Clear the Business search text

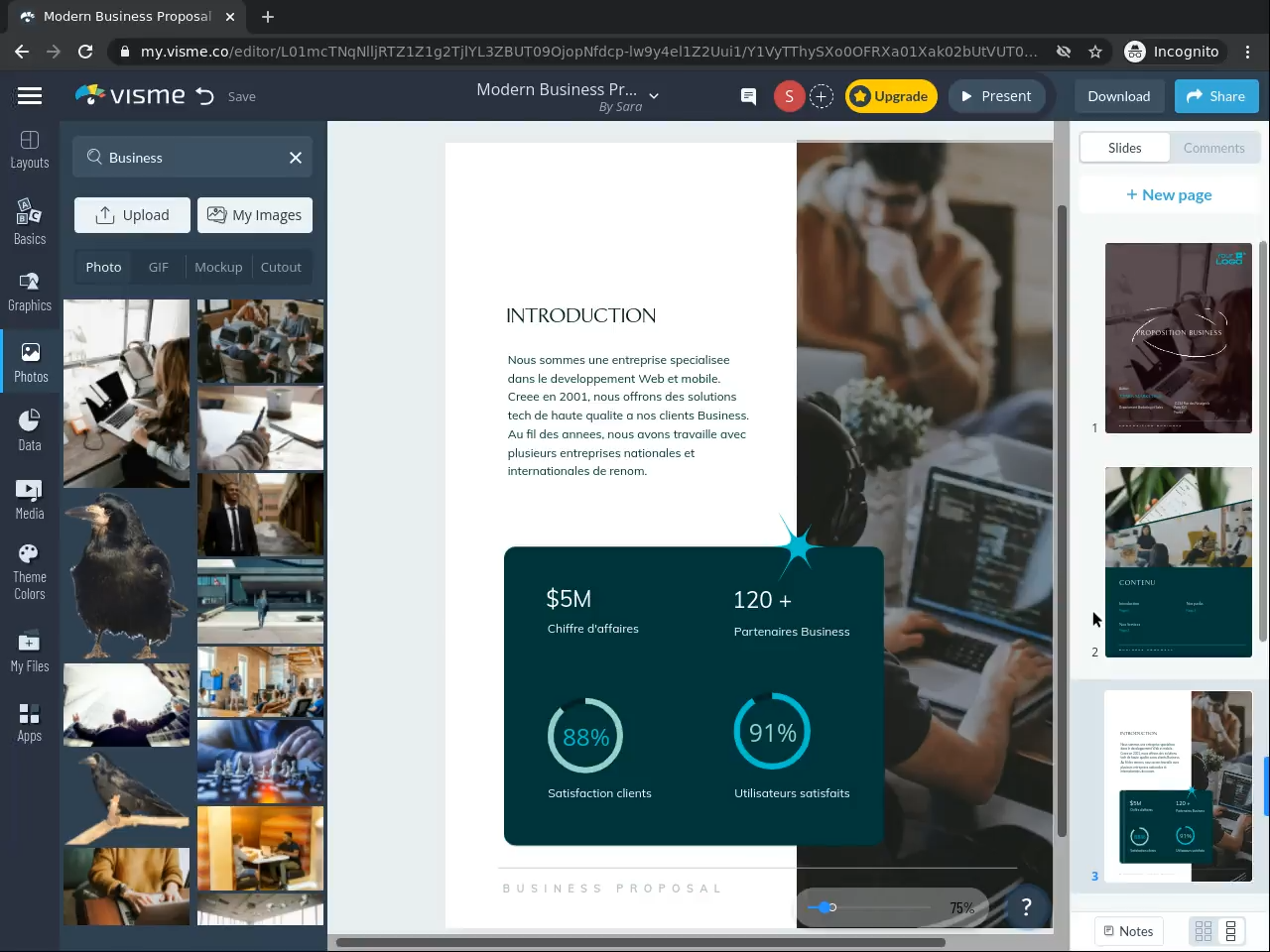(296, 158)
